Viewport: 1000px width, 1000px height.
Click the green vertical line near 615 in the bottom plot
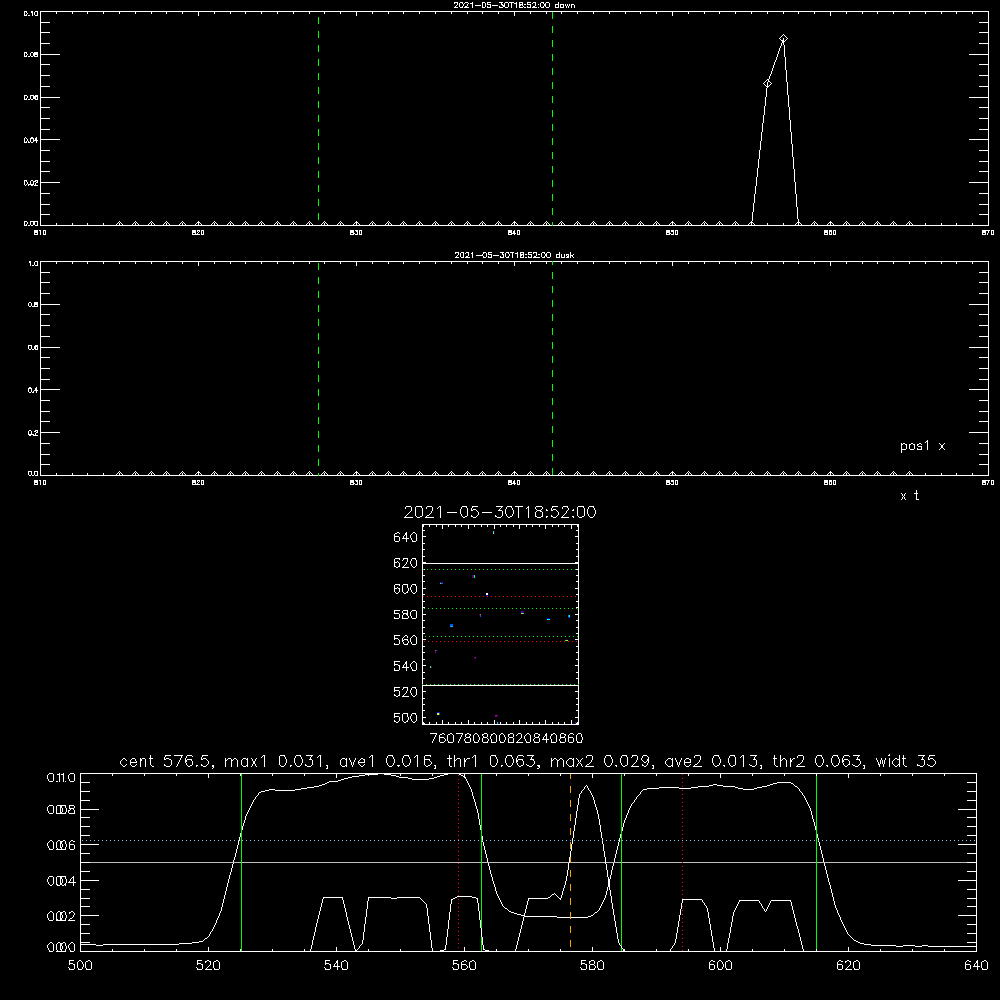[x=816, y=861]
